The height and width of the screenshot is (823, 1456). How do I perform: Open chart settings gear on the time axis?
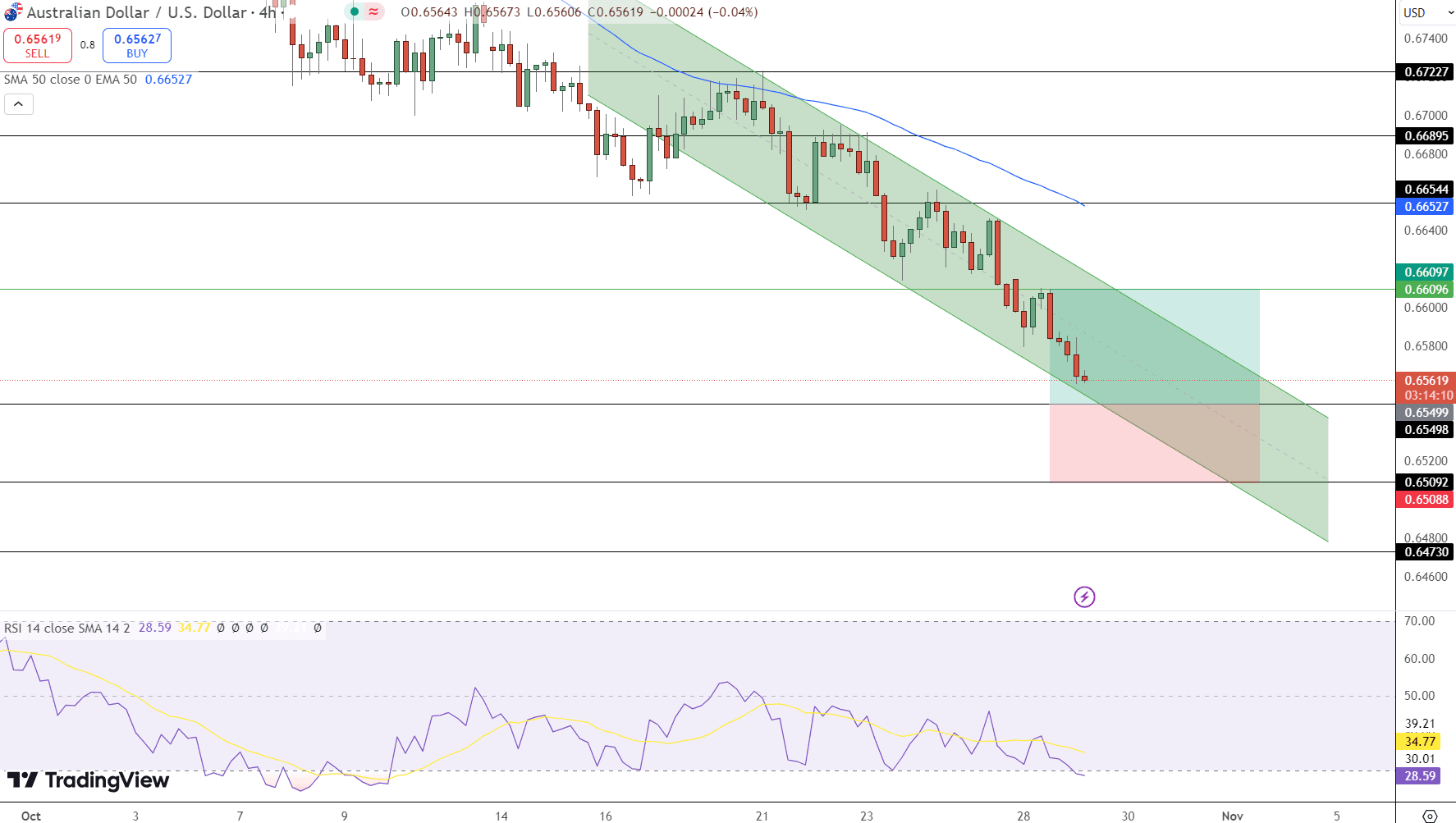[x=1430, y=816]
